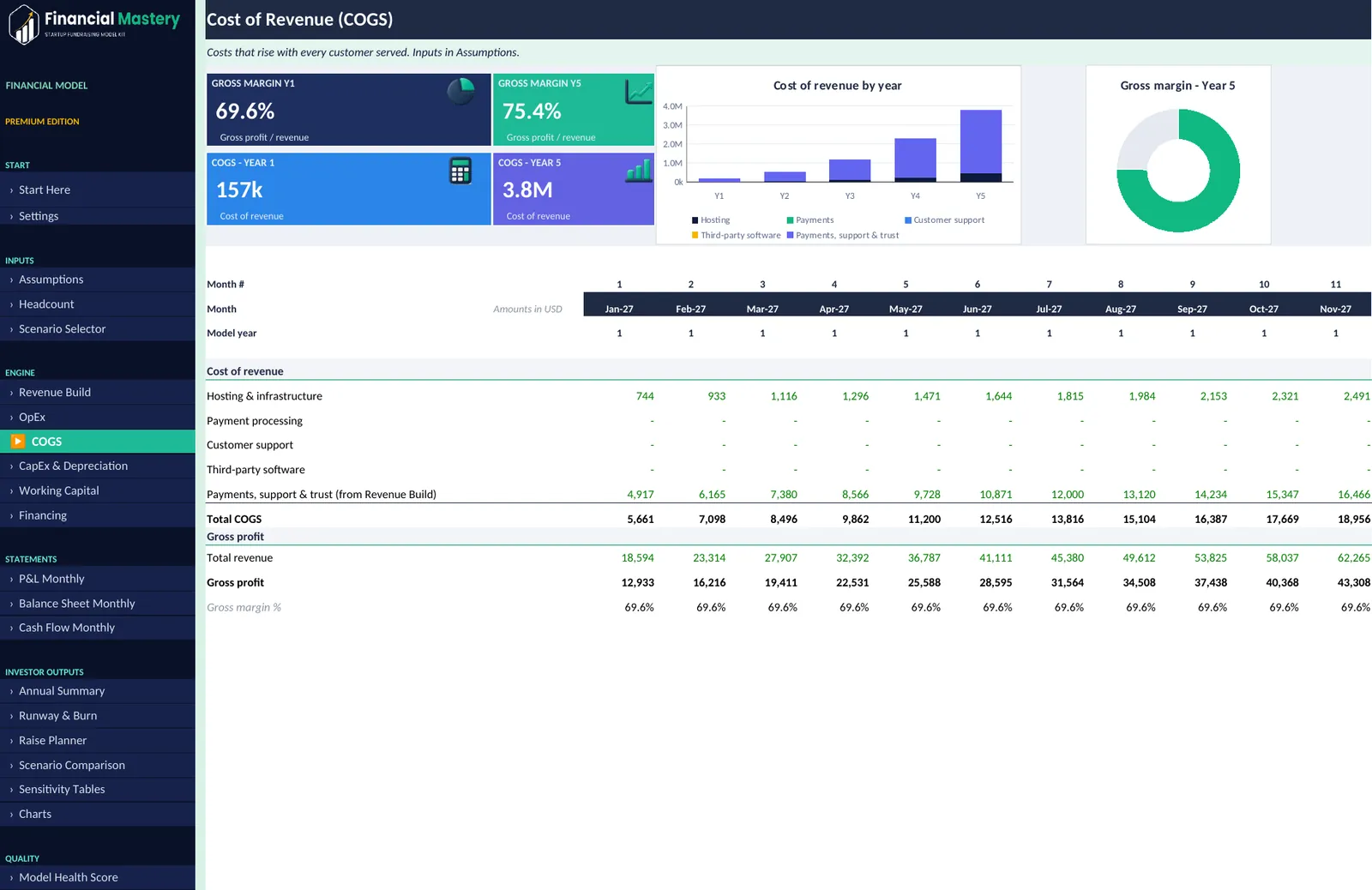The height and width of the screenshot is (890, 1372).
Task: Click the pie chart icon in Gross Margin Y1 card
Action: point(460,91)
